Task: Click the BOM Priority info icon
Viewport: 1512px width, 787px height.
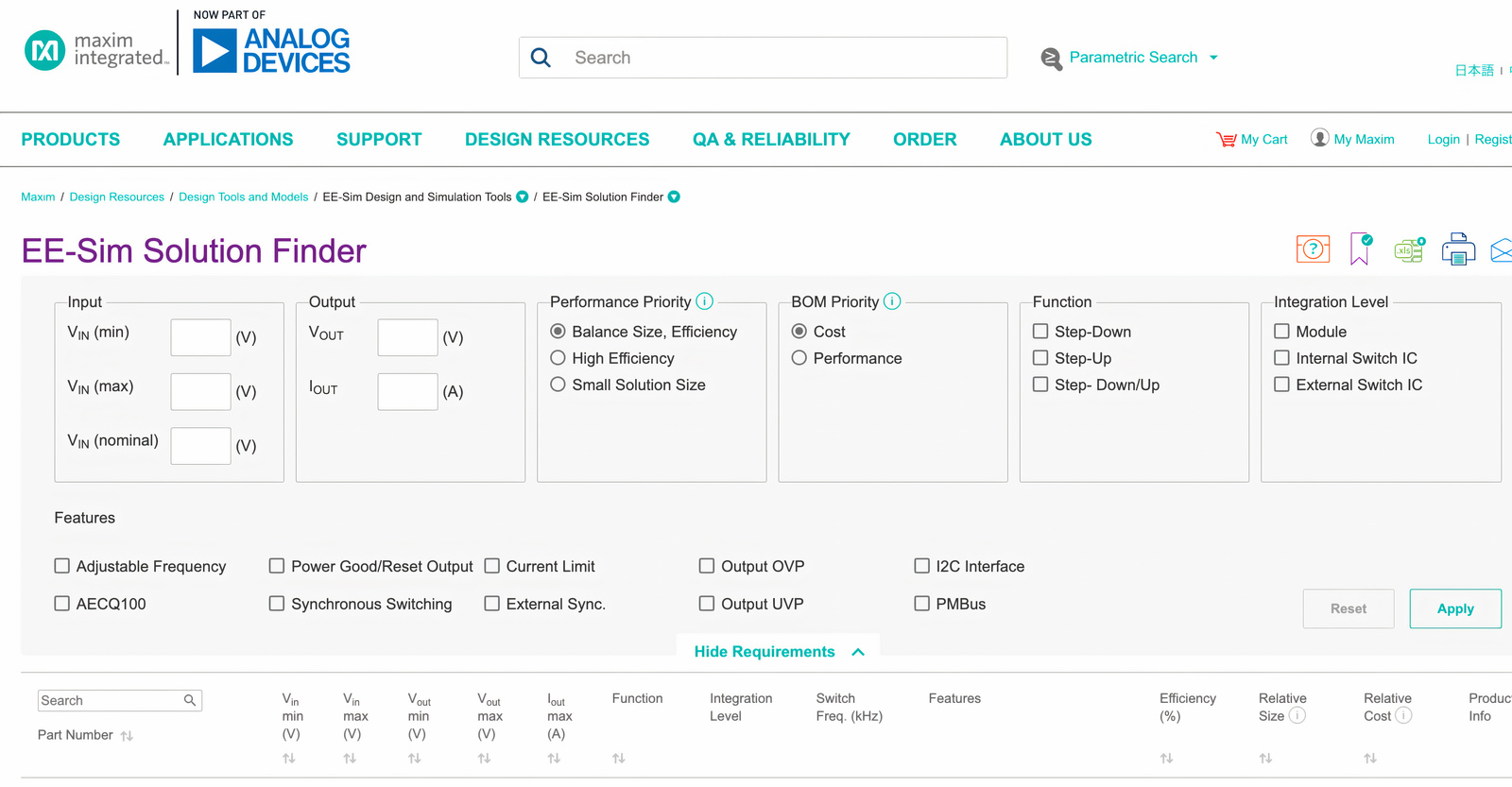Action: pos(892,301)
